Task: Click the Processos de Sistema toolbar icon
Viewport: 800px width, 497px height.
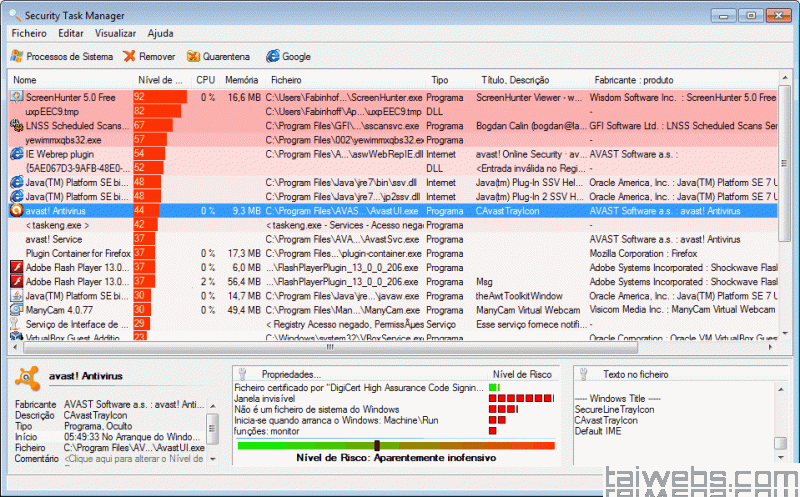Action: pos(17,56)
